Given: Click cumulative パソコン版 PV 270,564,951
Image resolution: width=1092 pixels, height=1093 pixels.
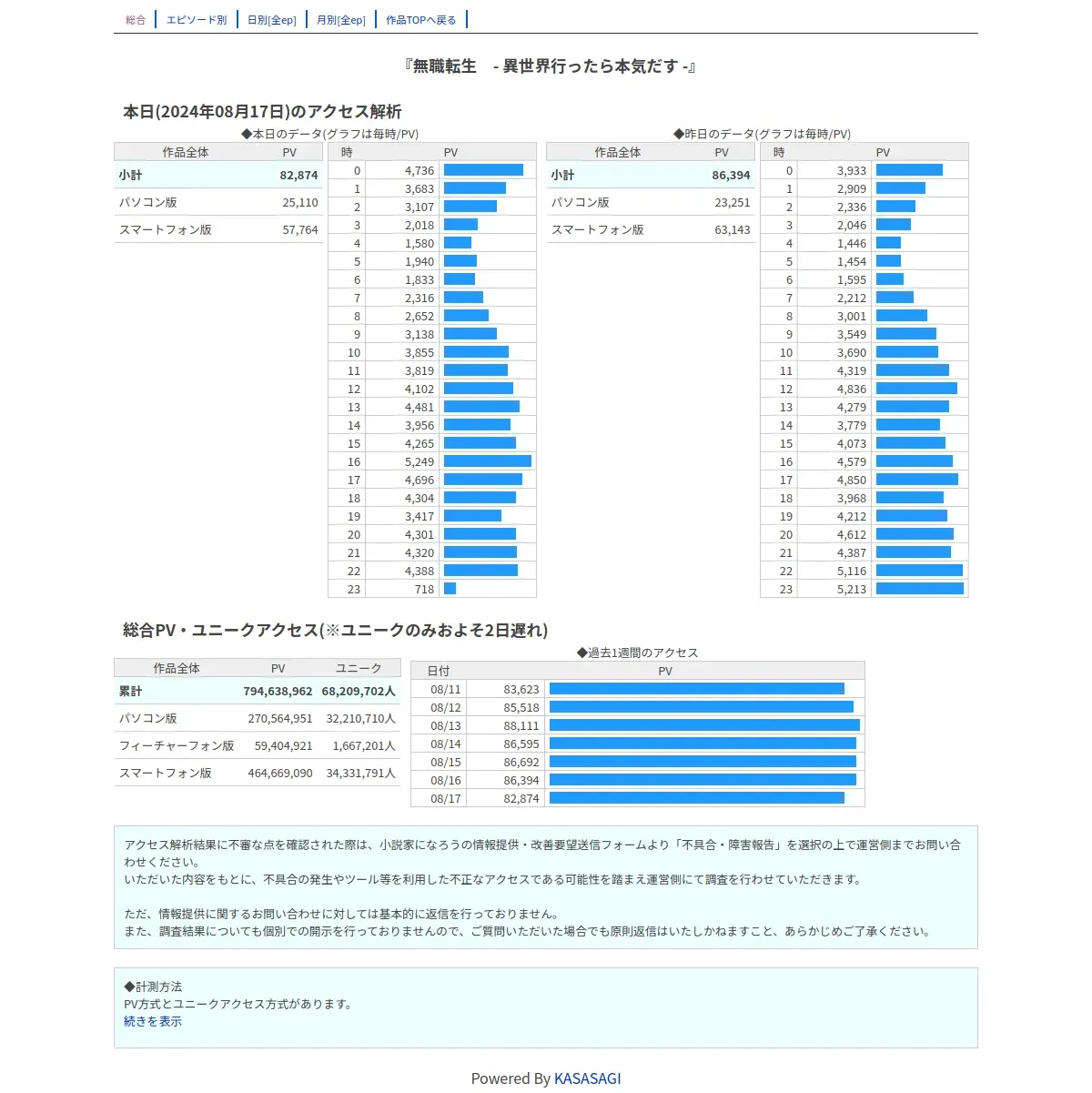Looking at the screenshot, I should [x=280, y=718].
